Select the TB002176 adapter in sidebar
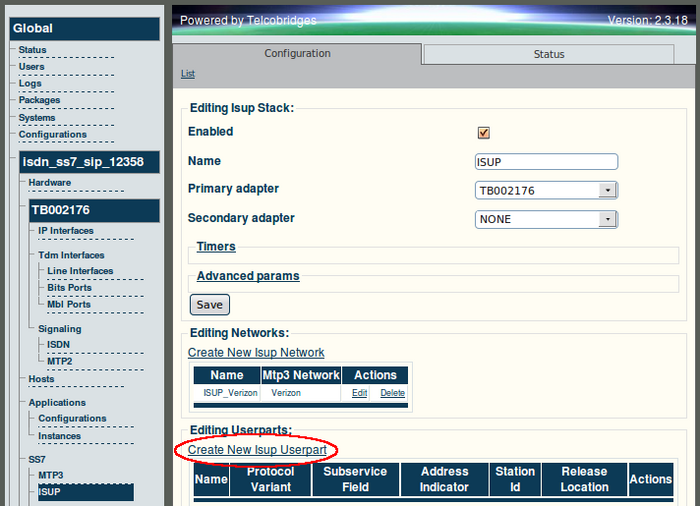700x506 pixels. pyautogui.click(x=60, y=210)
